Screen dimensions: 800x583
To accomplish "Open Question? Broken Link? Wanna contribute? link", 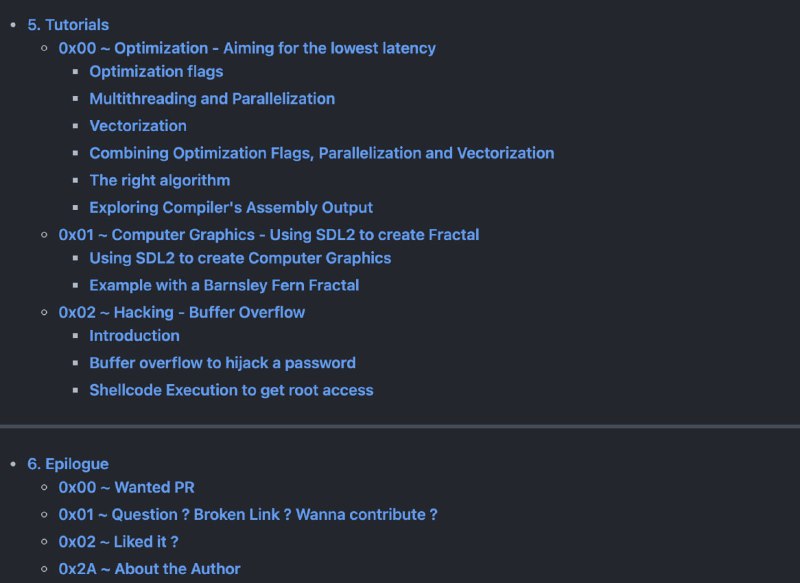I will click(x=248, y=515).
